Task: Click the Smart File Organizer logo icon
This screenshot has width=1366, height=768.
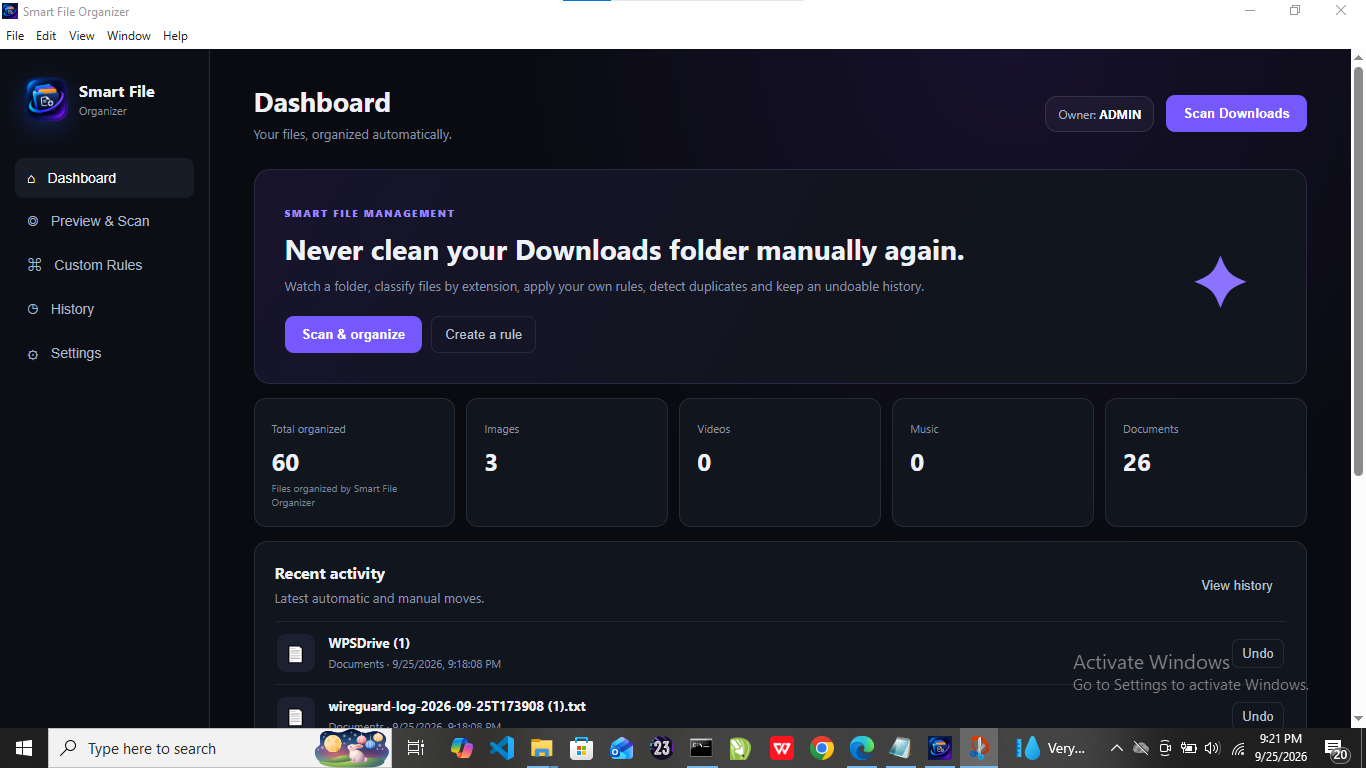Action: click(46, 100)
